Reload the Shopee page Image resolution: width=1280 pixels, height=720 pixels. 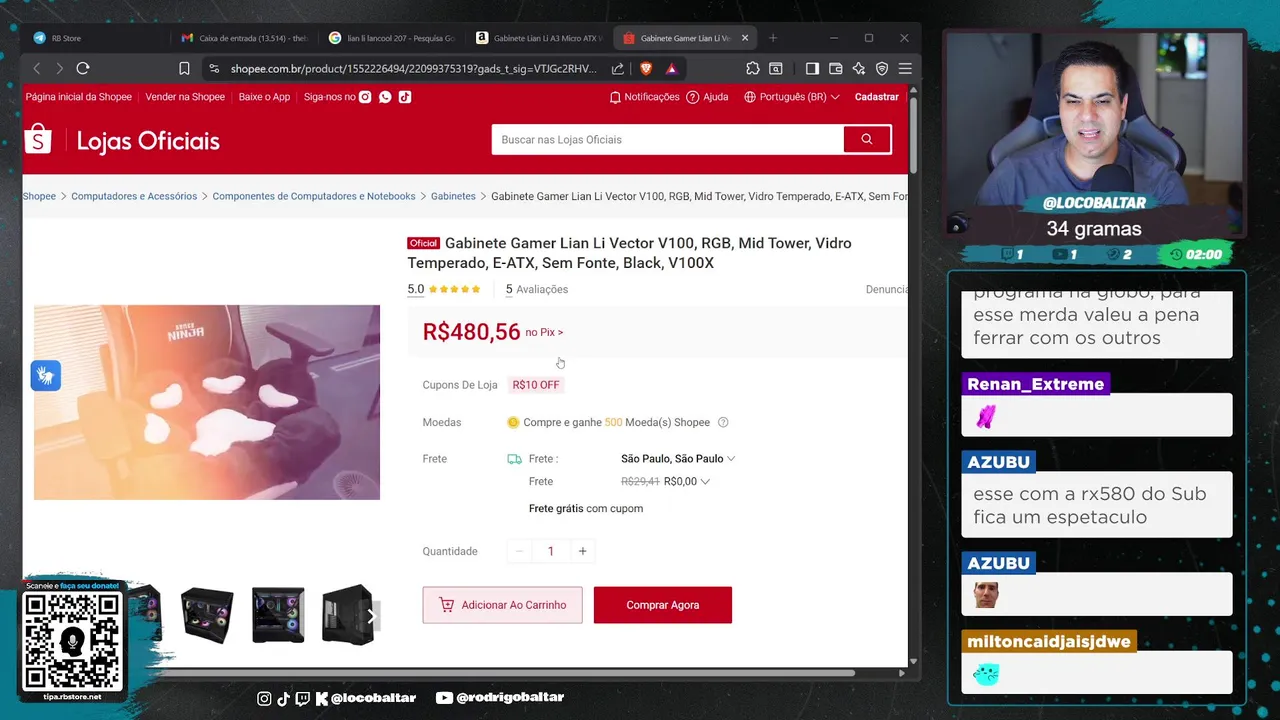83,68
